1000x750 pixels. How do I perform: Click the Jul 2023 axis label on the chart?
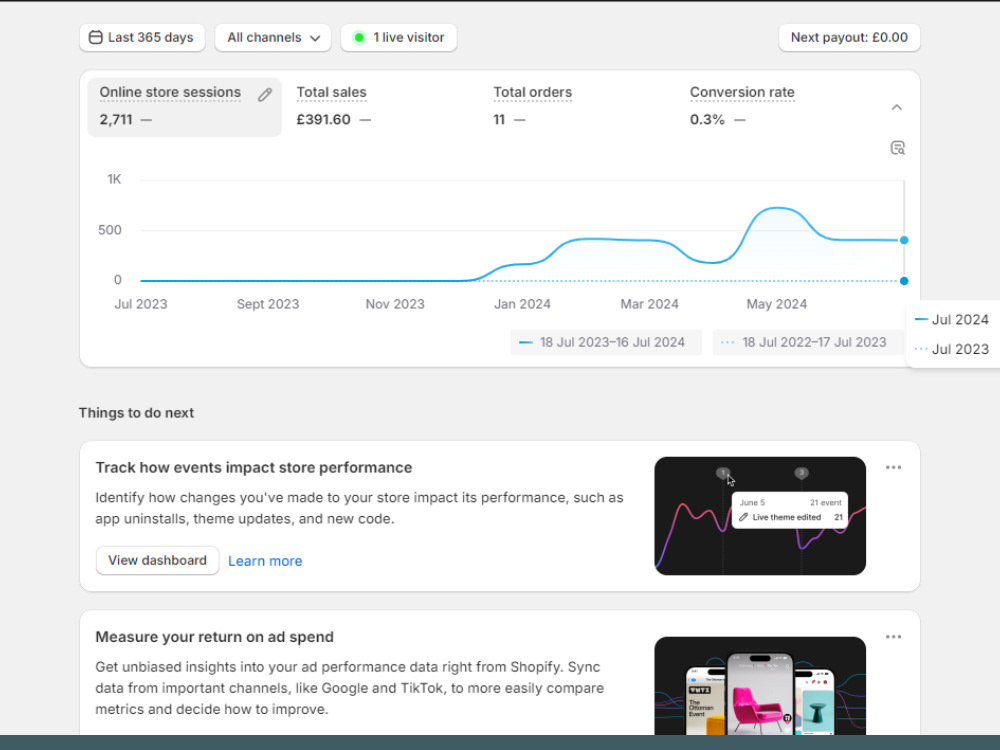[x=141, y=304]
